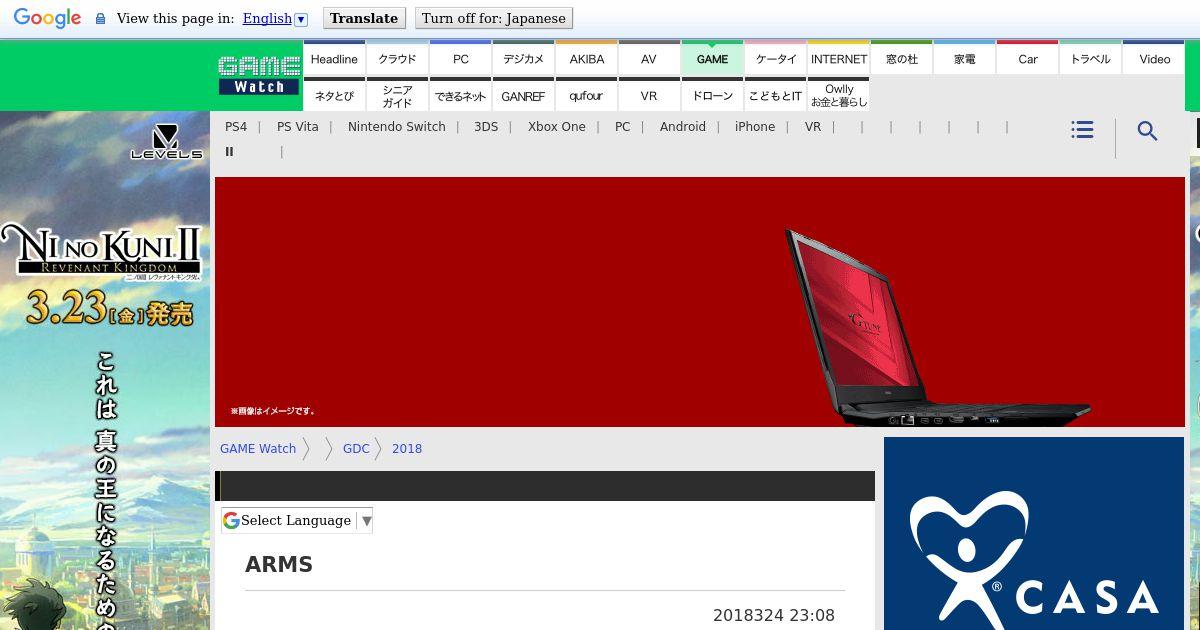Click the lock icon beside Google logo
The image size is (1200, 630).
[x=100, y=19]
